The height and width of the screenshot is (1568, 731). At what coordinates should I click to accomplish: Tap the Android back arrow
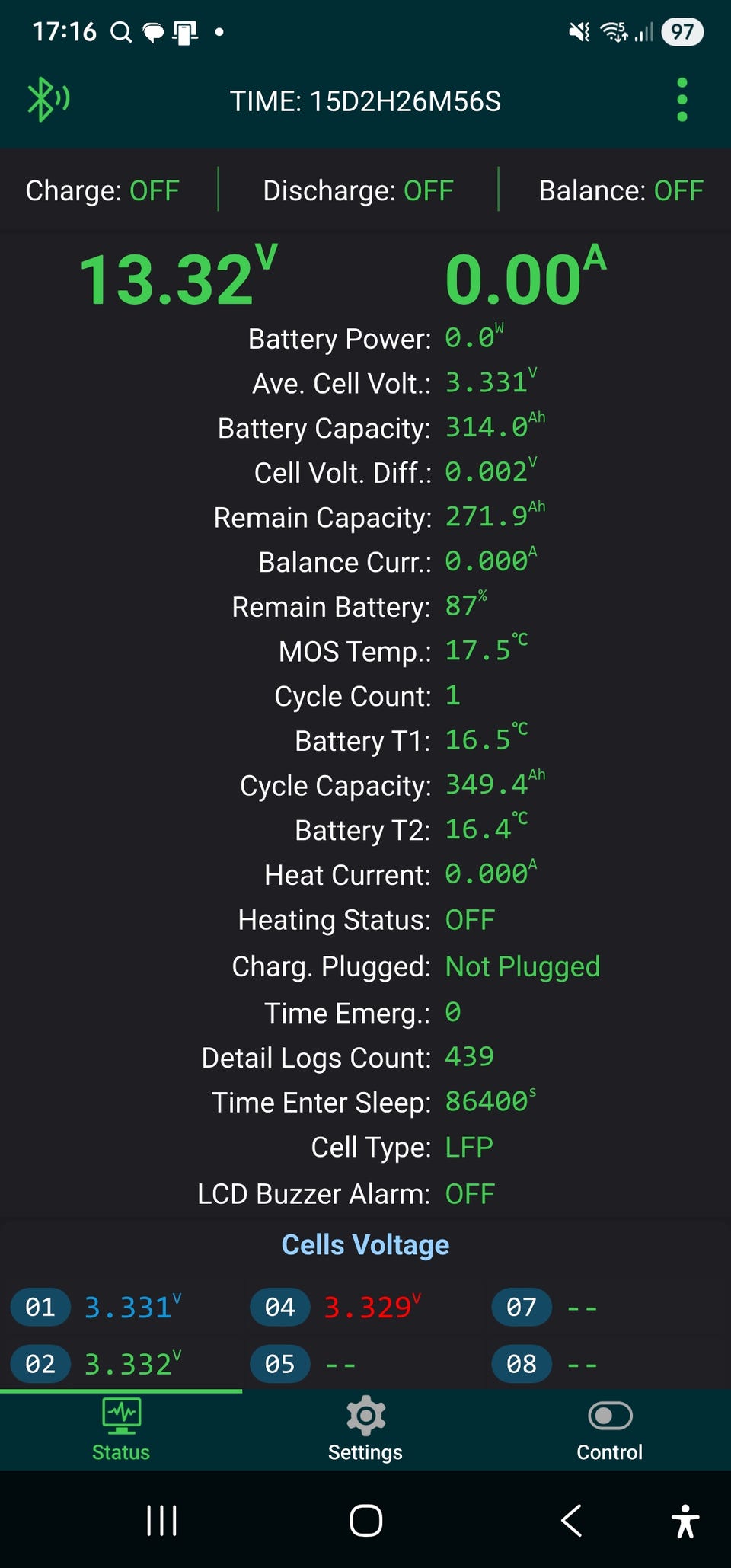coord(571,1521)
